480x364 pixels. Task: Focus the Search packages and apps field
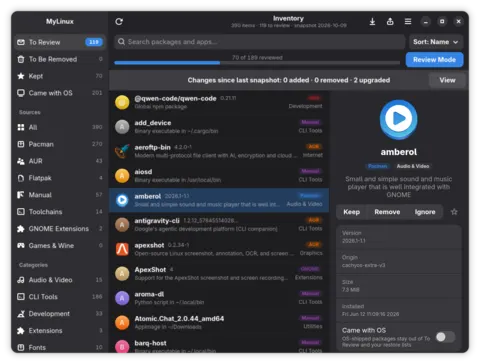260,42
